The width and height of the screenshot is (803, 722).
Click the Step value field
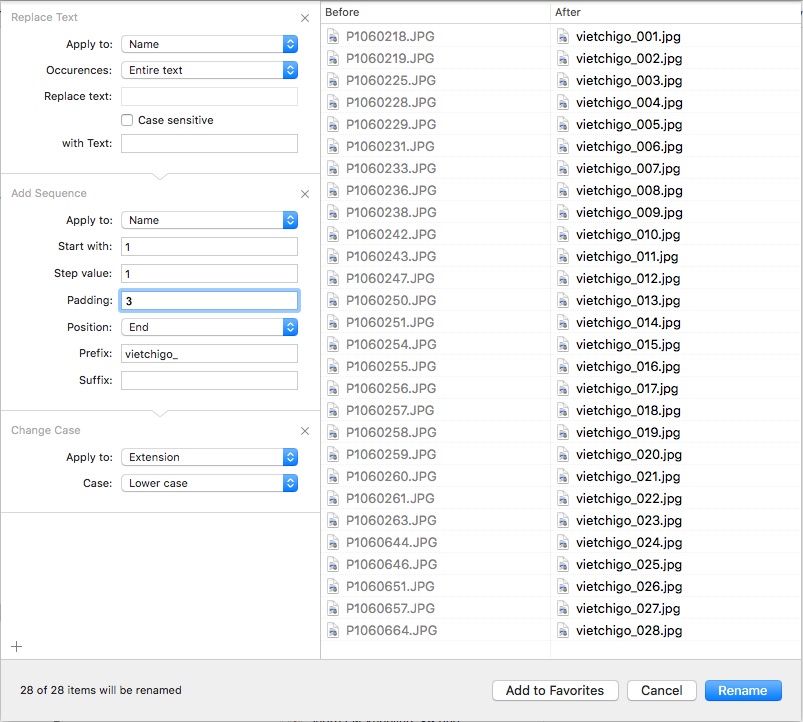209,273
